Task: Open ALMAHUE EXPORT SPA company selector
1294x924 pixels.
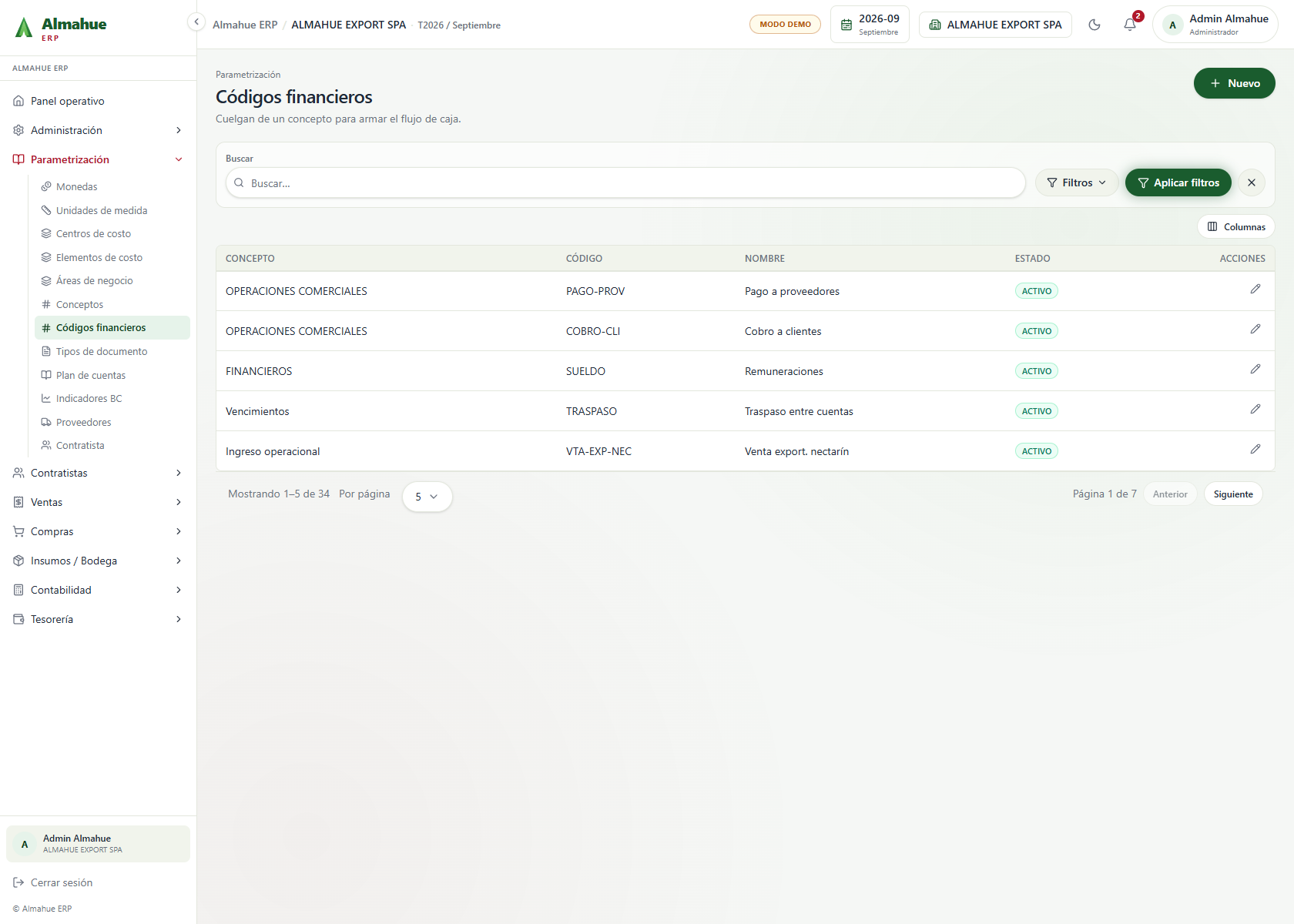Action: (x=995, y=25)
